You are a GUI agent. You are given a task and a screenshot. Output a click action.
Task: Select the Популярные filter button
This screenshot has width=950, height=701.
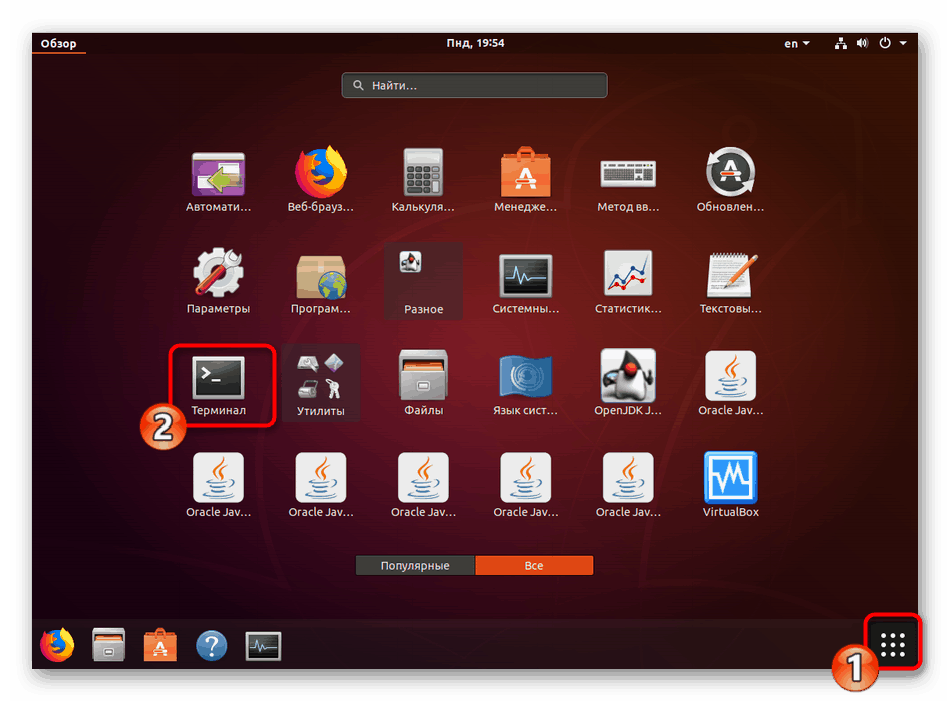coord(414,565)
